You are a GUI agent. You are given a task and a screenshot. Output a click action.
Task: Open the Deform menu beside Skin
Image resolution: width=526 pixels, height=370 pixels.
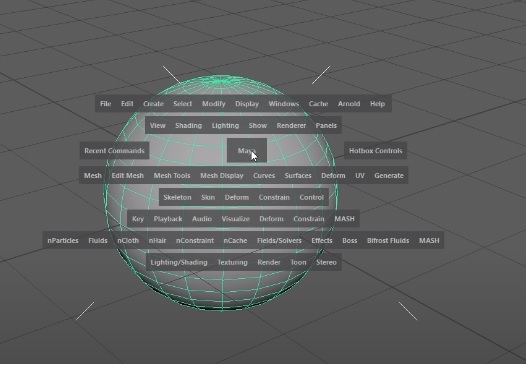pos(237,197)
